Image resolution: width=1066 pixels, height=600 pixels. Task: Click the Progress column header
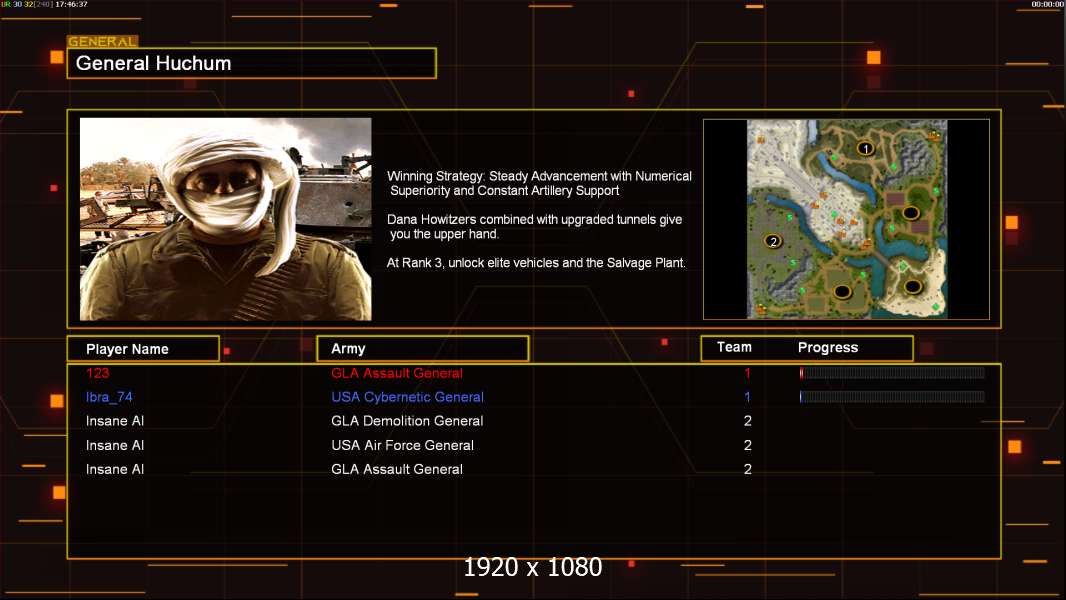pos(827,347)
